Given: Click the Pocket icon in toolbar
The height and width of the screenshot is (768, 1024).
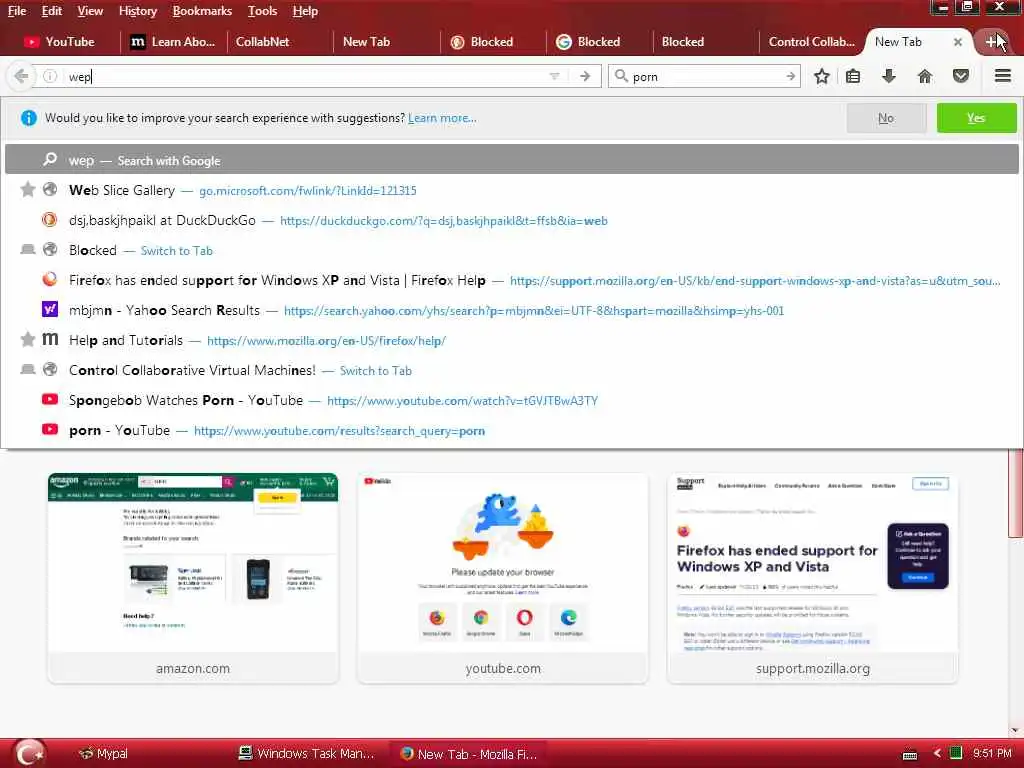Looking at the screenshot, I should [x=961, y=76].
